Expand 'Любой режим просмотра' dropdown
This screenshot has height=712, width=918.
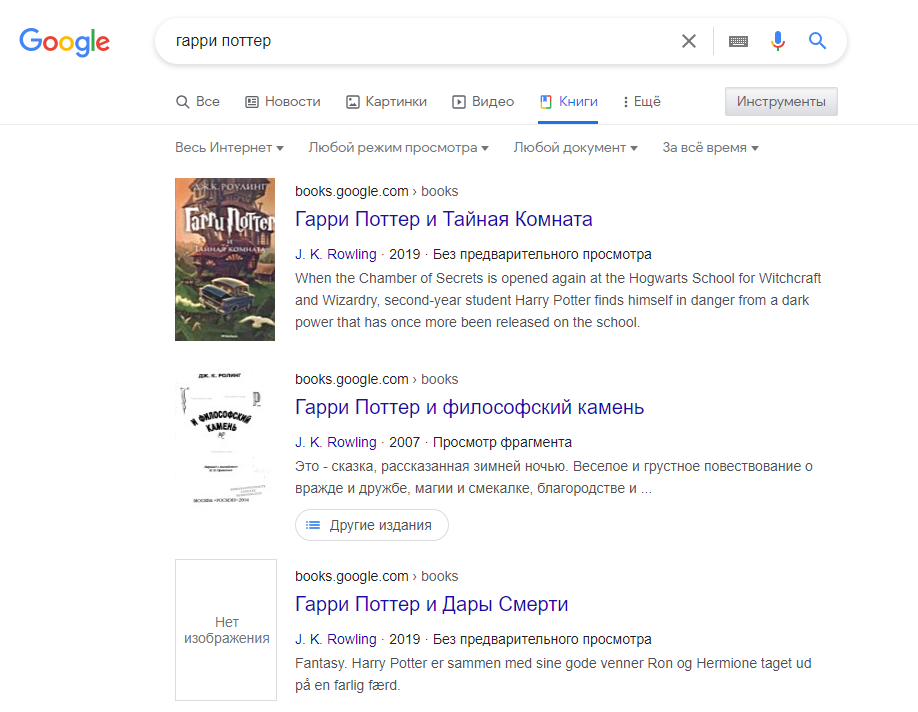pos(399,148)
